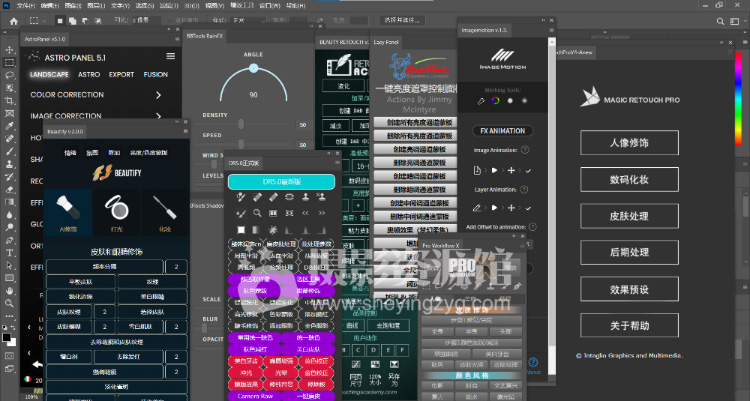750x401 pixels.
Task: Open the LANDSCAPE tab in Astro Panel
Action: (x=49, y=75)
